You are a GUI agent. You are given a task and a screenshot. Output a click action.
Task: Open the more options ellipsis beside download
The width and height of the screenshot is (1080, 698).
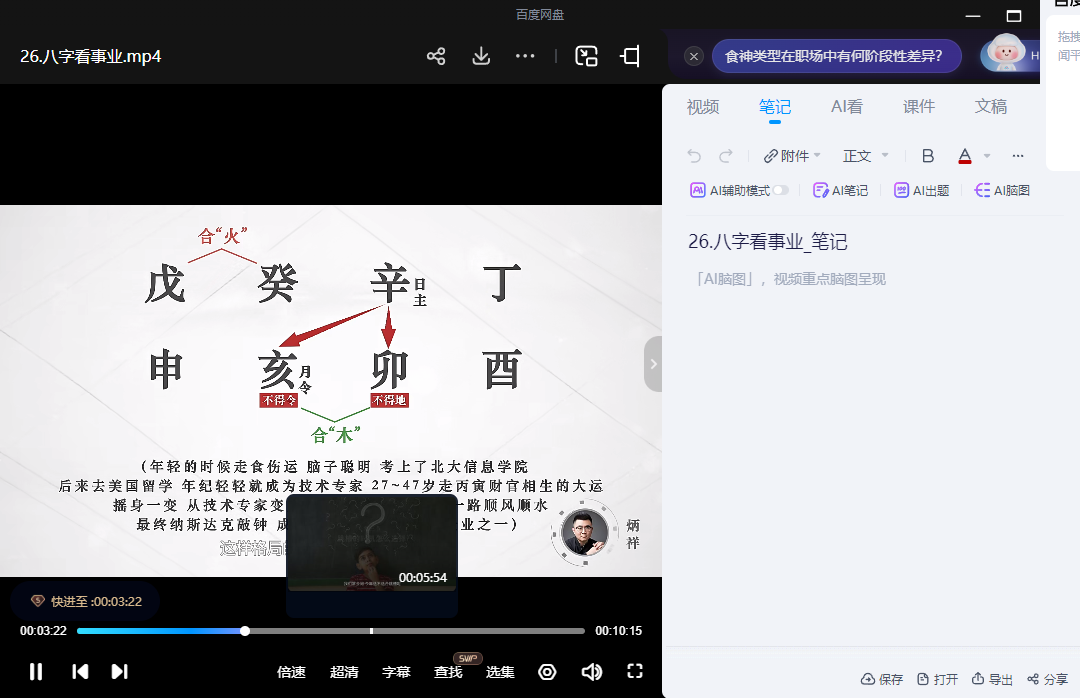525,57
